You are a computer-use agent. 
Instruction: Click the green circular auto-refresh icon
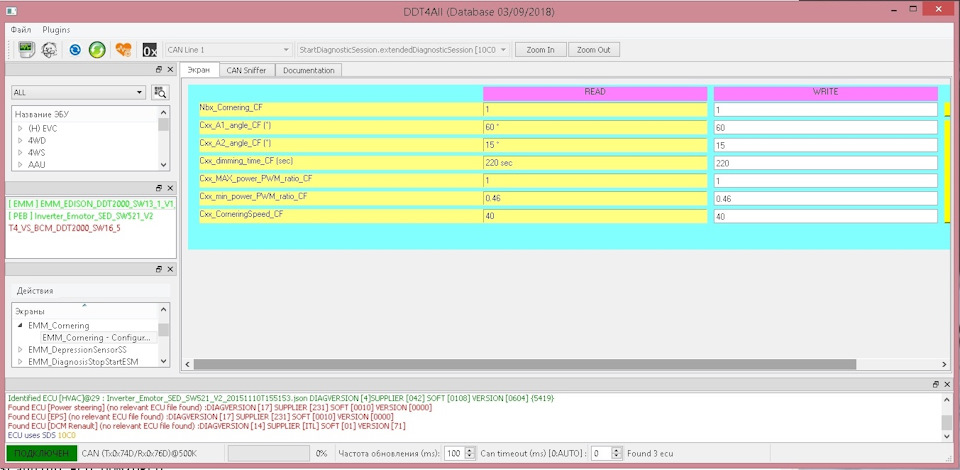(97, 50)
